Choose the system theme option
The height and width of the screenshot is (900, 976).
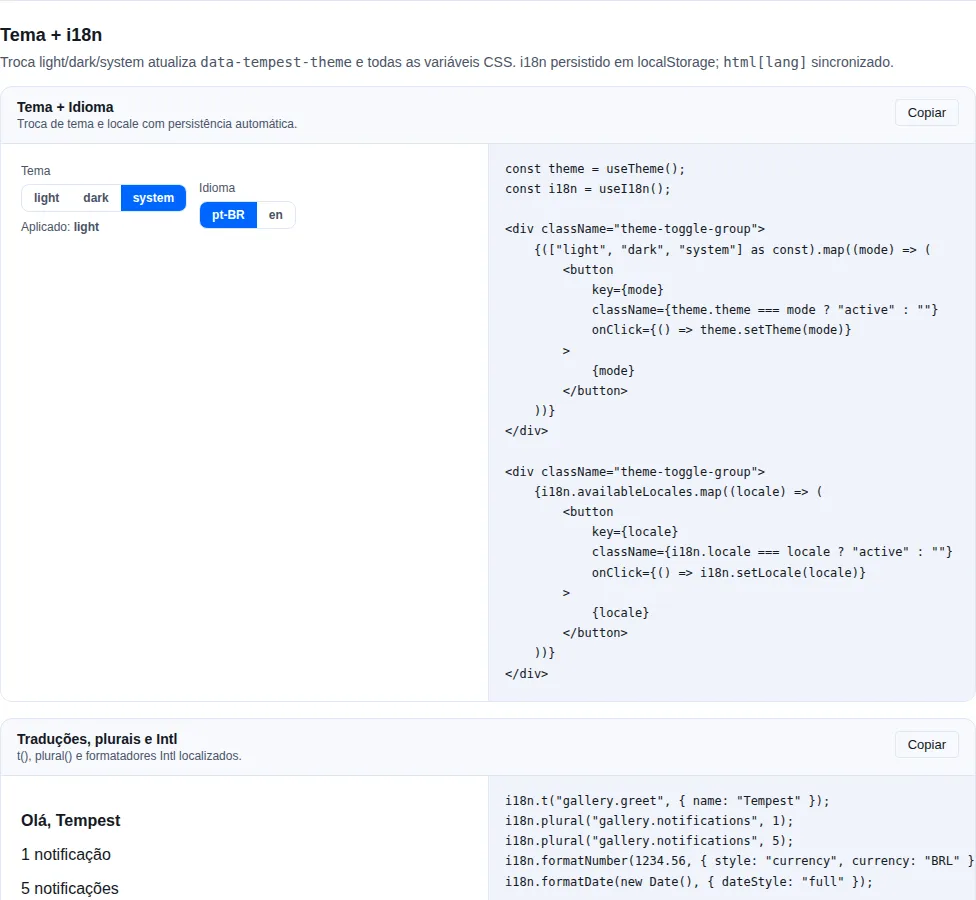(153, 198)
